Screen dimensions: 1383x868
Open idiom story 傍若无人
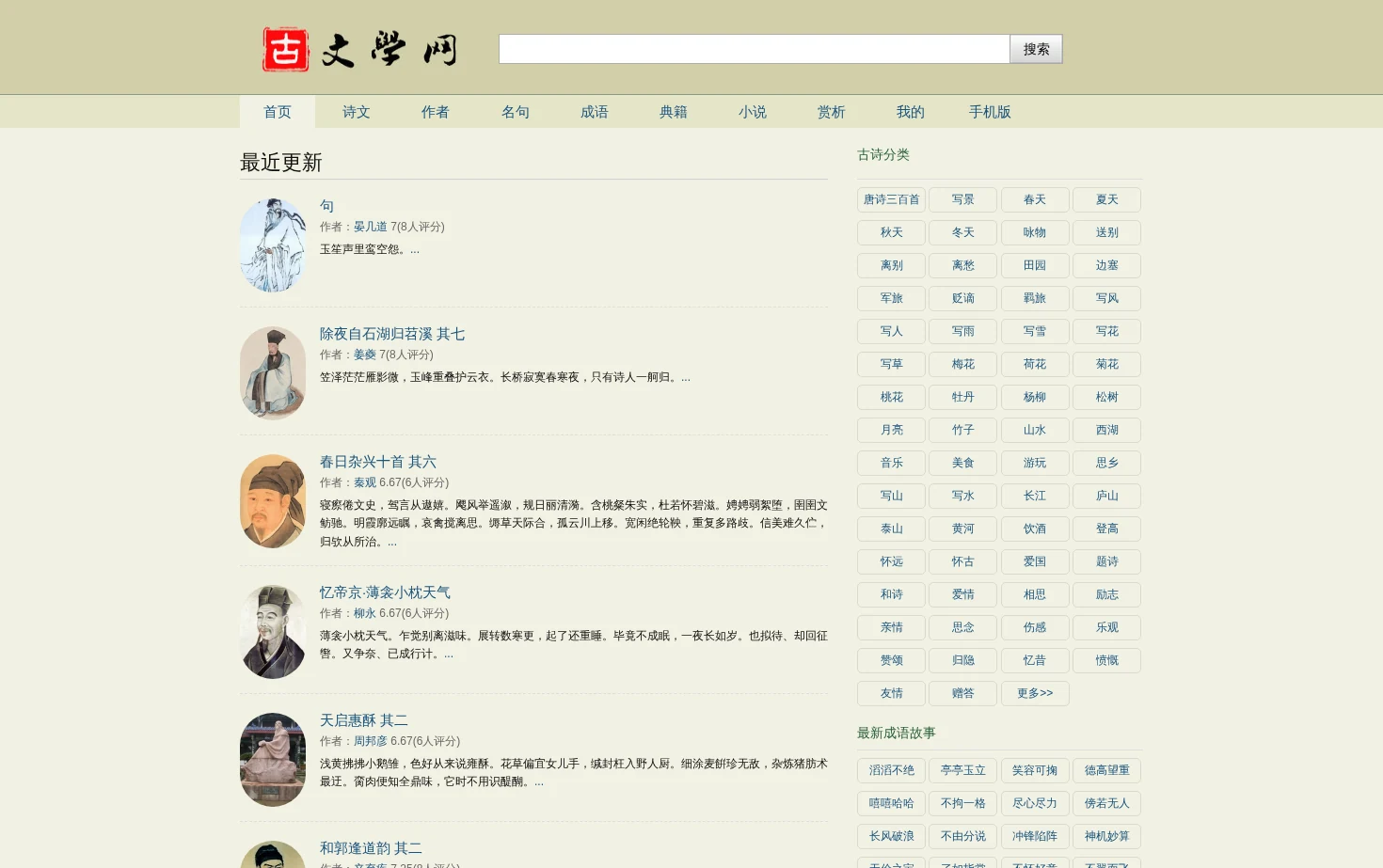pos(1106,803)
